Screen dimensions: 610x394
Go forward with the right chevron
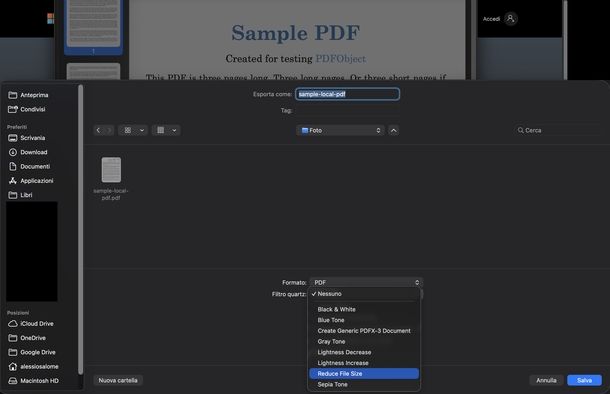[x=109, y=130]
